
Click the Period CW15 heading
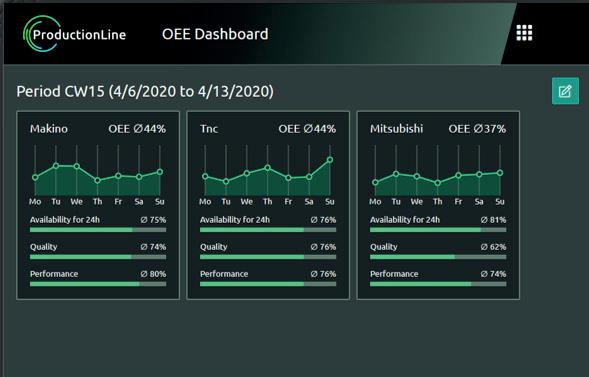(x=145, y=91)
